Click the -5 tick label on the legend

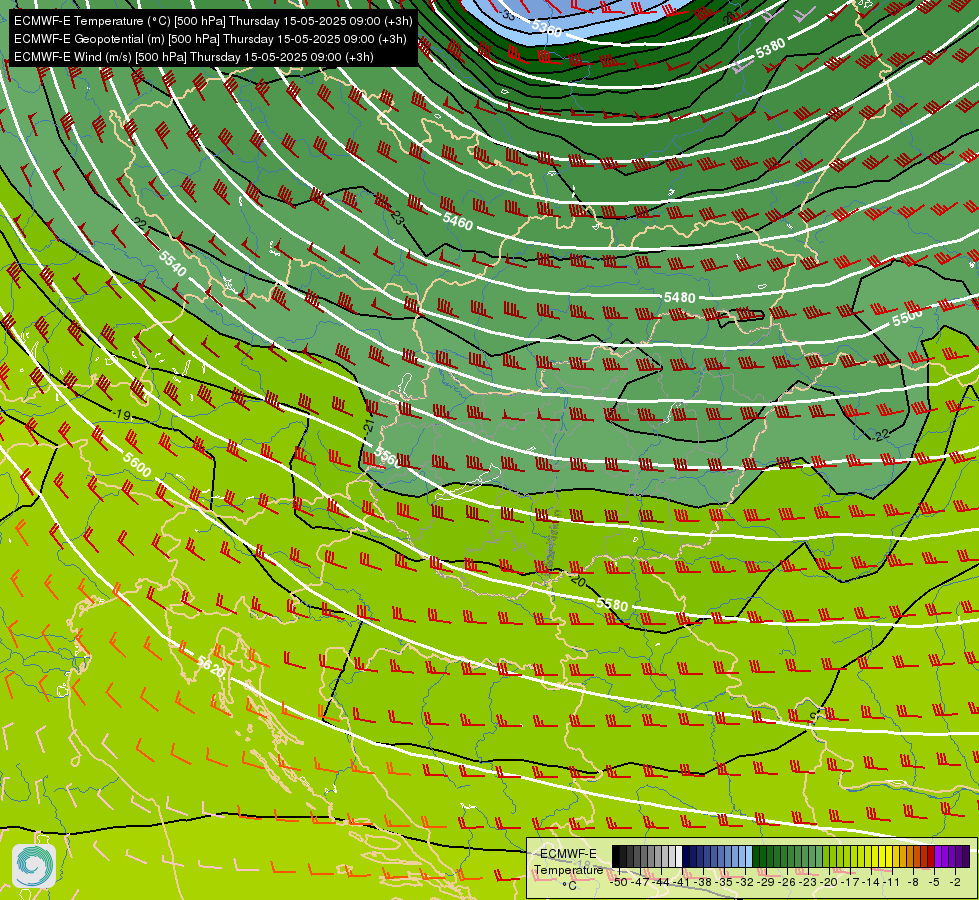933,882
